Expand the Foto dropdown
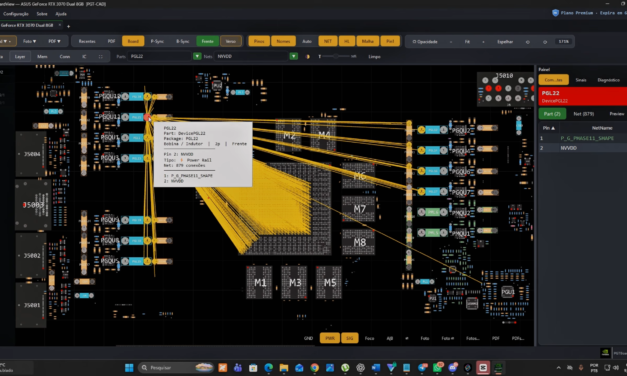627x376 pixels. 29,41
